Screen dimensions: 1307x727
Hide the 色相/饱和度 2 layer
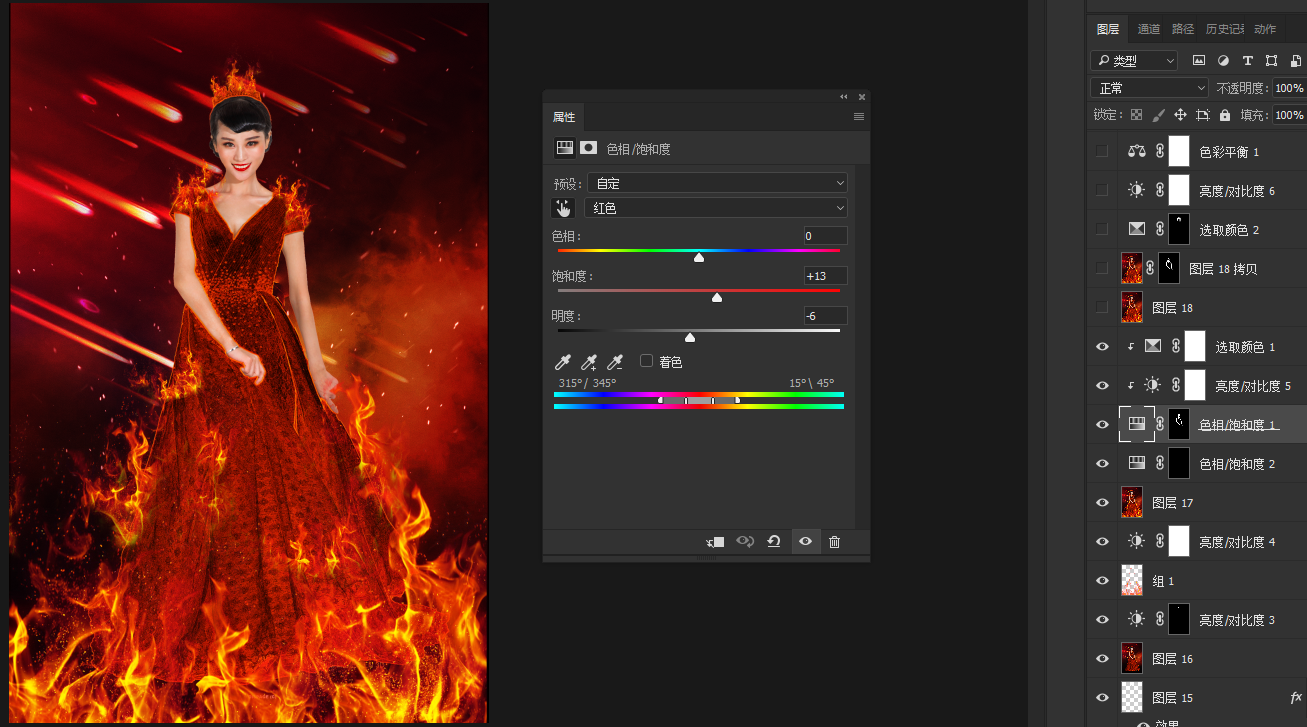coord(1102,463)
